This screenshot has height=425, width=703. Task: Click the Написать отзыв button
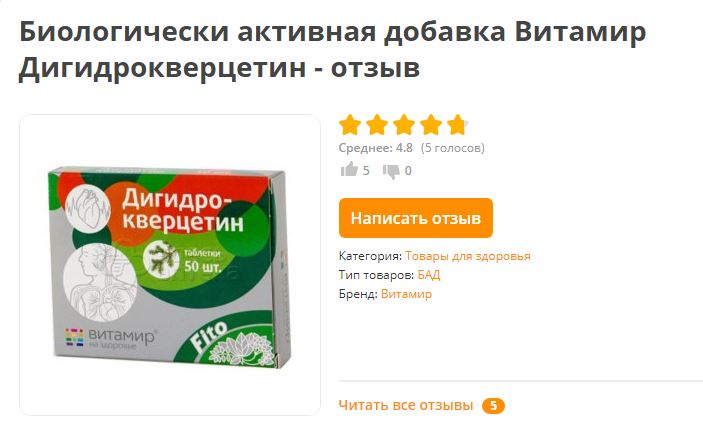pos(416,218)
